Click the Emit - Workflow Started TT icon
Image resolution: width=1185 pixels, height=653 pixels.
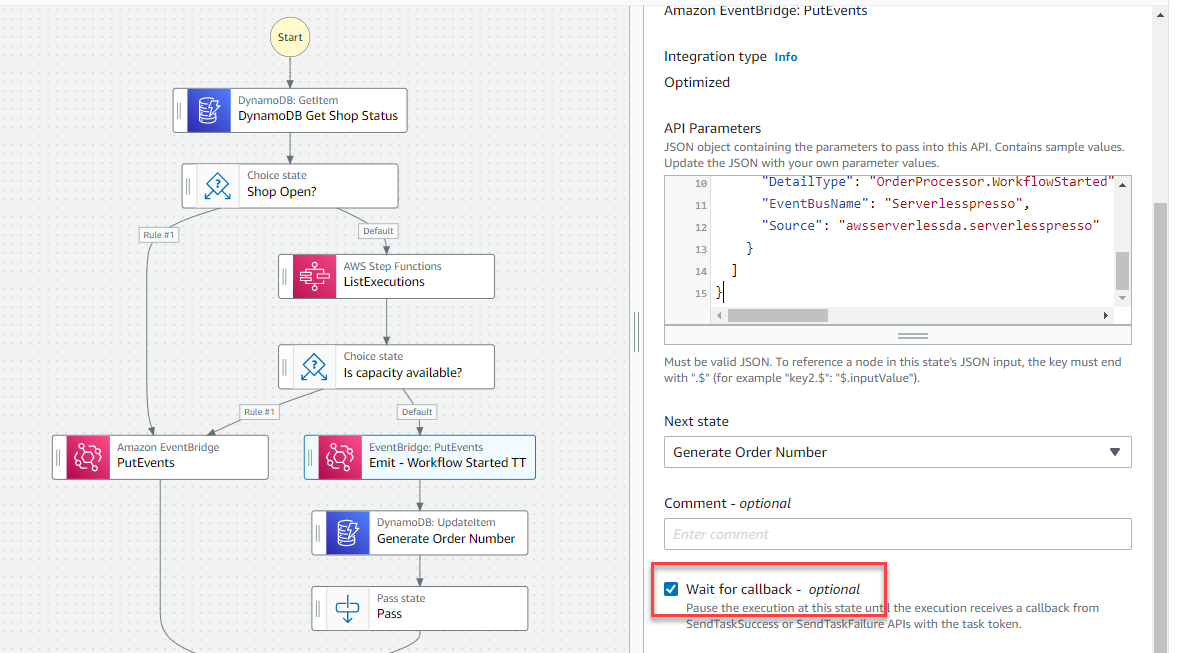[340, 457]
